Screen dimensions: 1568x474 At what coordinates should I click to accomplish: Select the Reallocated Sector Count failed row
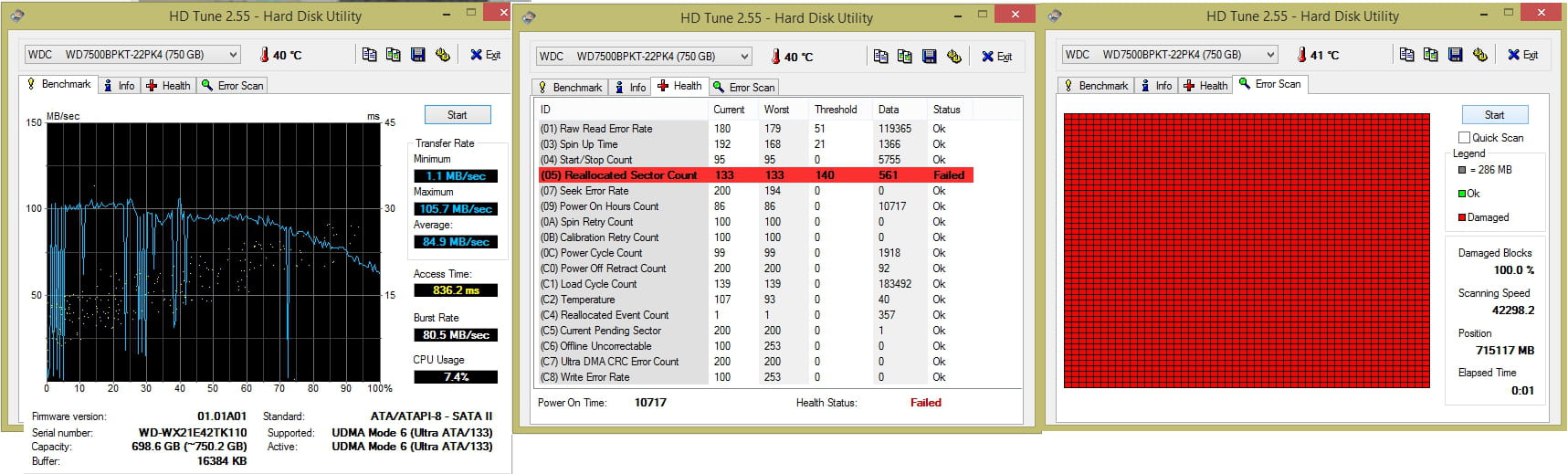click(755, 175)
